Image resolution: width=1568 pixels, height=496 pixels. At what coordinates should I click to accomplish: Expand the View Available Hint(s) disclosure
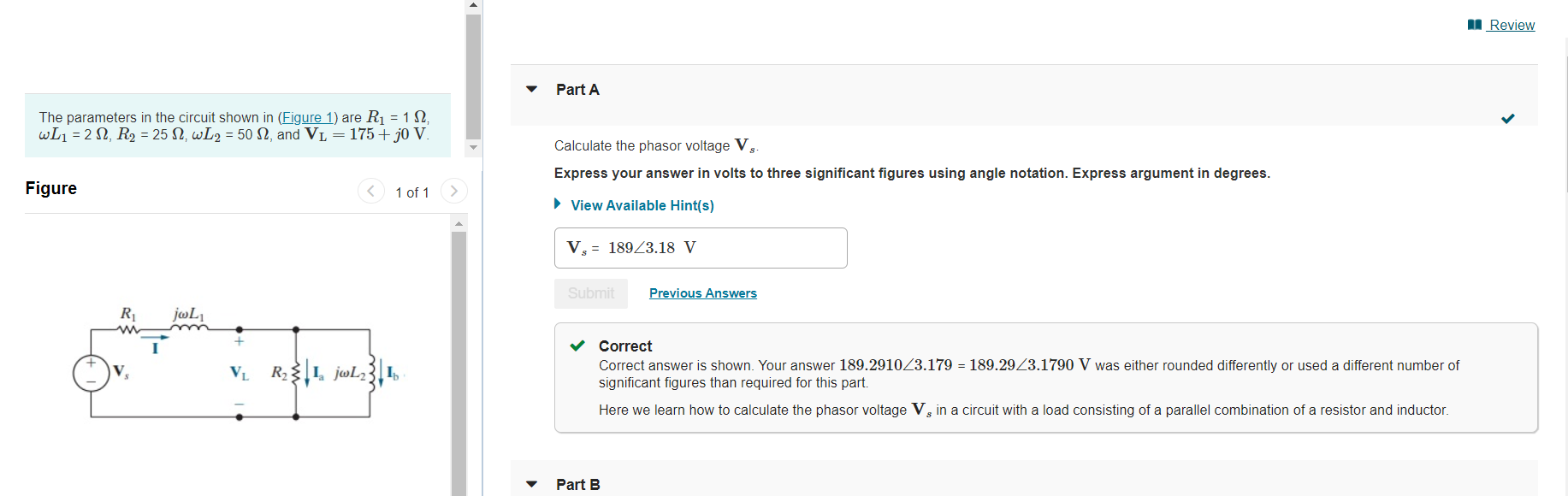click(x=557, y=204)
